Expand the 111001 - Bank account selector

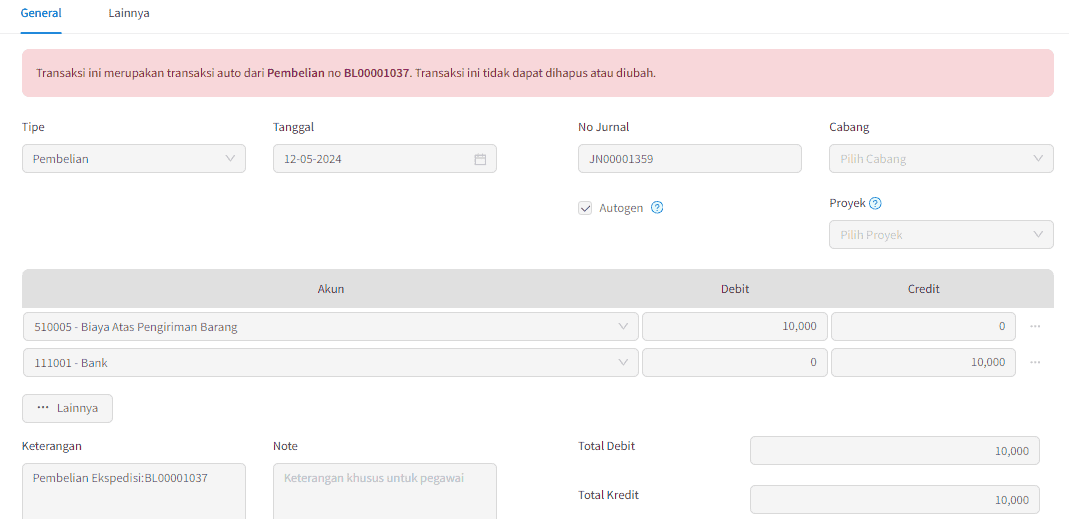click(x=331, y=363)
